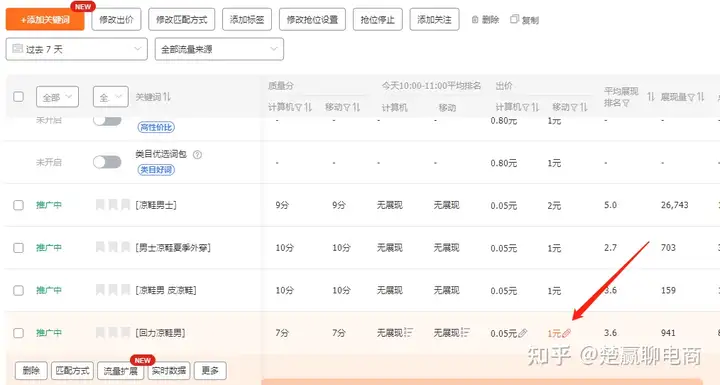
Task: Open the 更多 button at bottom
Action: tap(210, 370)
